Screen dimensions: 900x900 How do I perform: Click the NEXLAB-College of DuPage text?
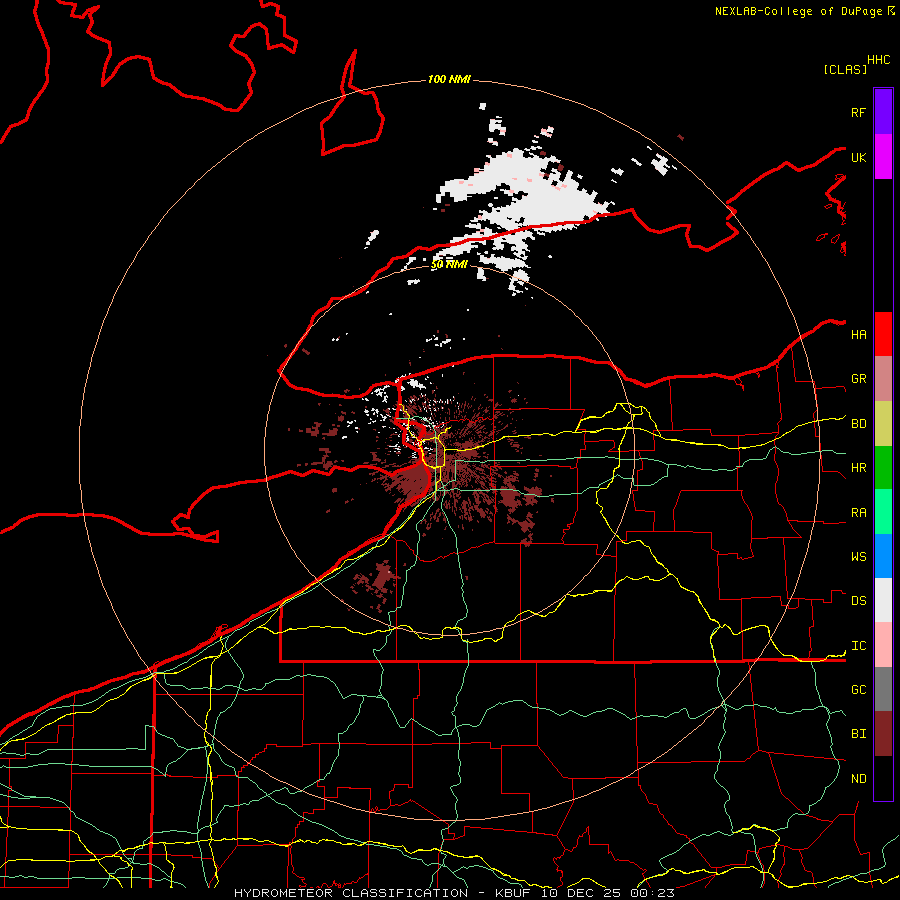tap(798, 11)
